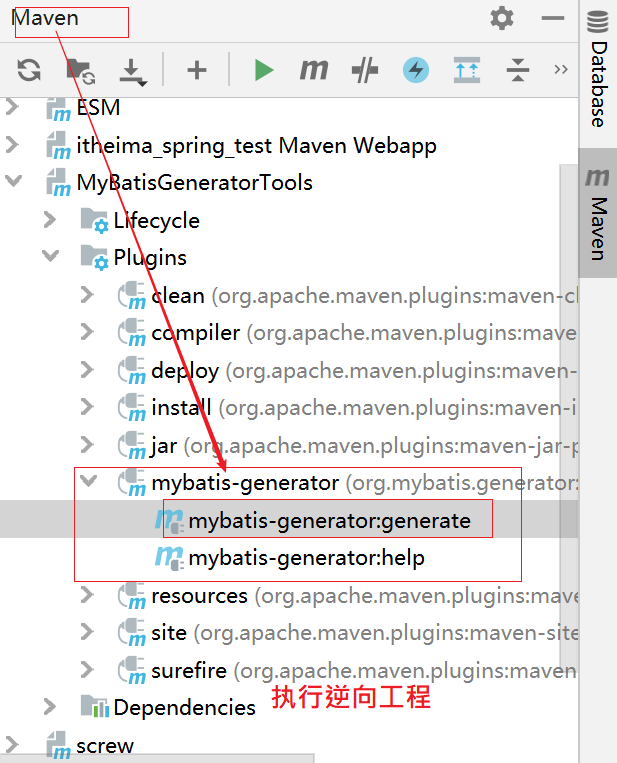Select the Plugins folder label

tap(150, 258)
